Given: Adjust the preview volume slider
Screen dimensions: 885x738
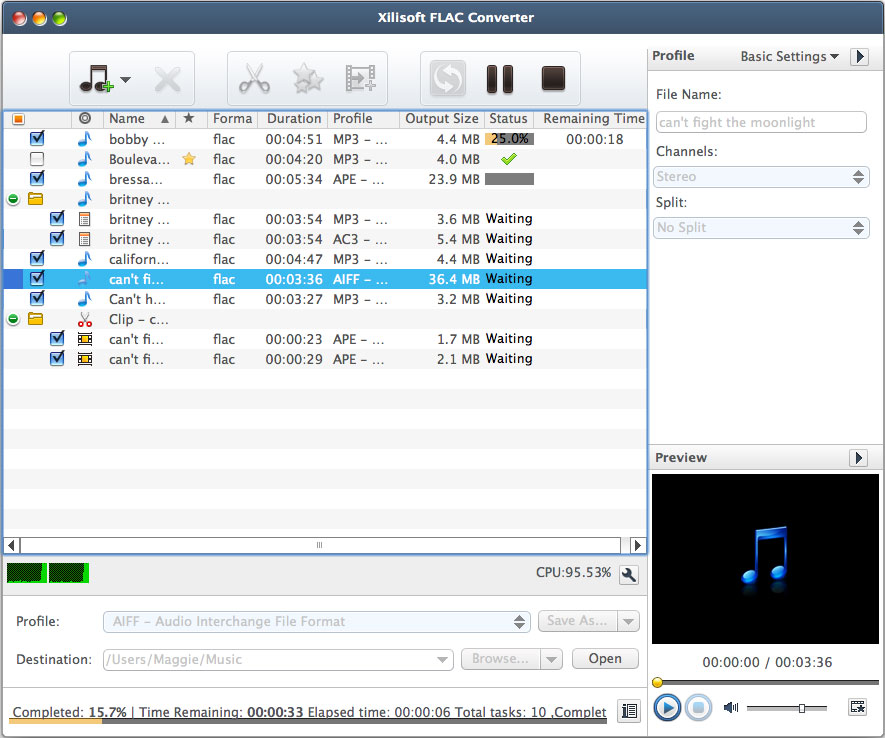Looking at the screenshot, I should (x=801, y=708).
